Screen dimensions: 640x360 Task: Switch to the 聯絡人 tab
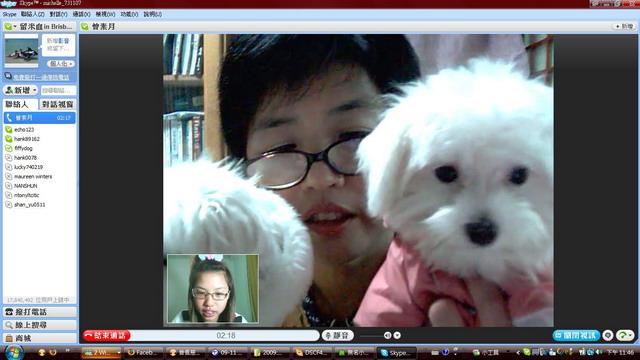(x=20, y=104)
